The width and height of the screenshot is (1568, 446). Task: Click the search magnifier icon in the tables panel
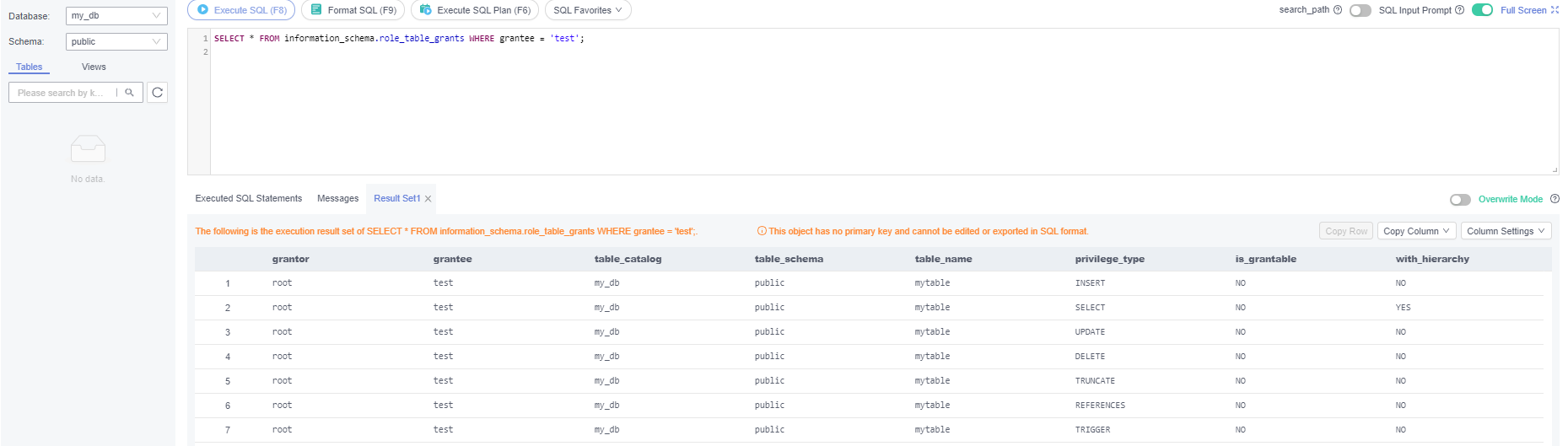pos(129,93)
